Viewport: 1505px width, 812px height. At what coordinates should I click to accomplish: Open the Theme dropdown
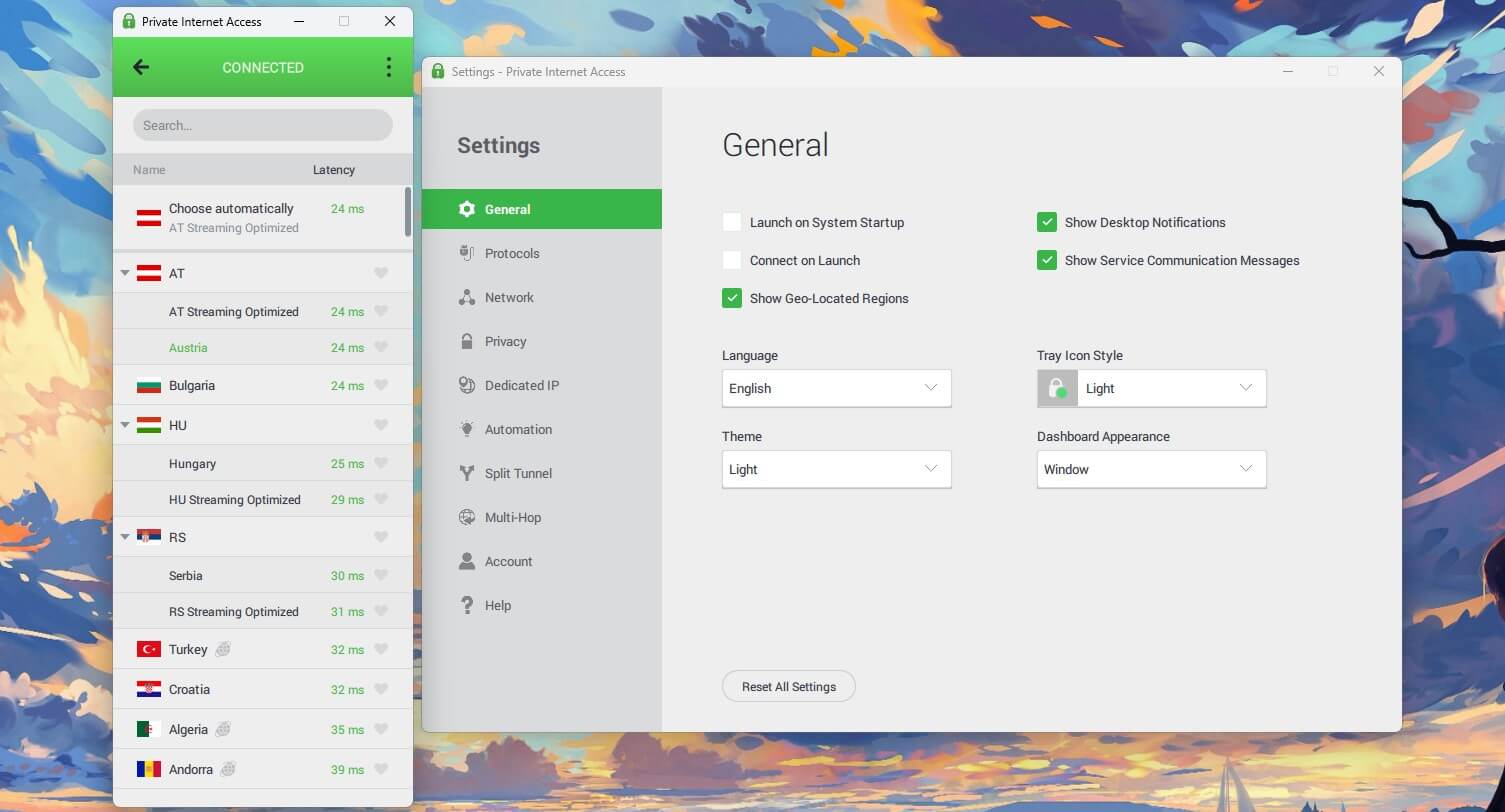pyautogui.click(x=836, y=469)
